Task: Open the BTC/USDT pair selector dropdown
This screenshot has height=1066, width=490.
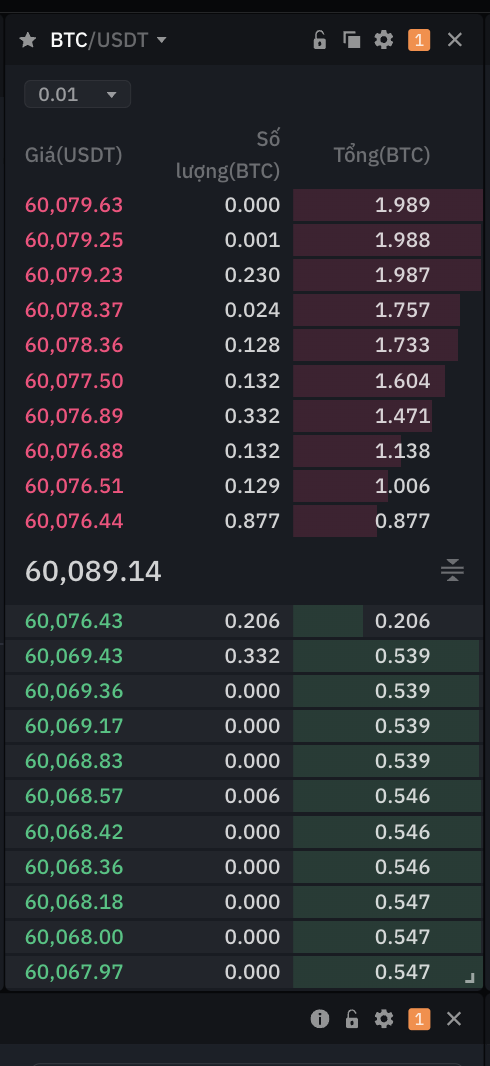Action: point(109,40)
